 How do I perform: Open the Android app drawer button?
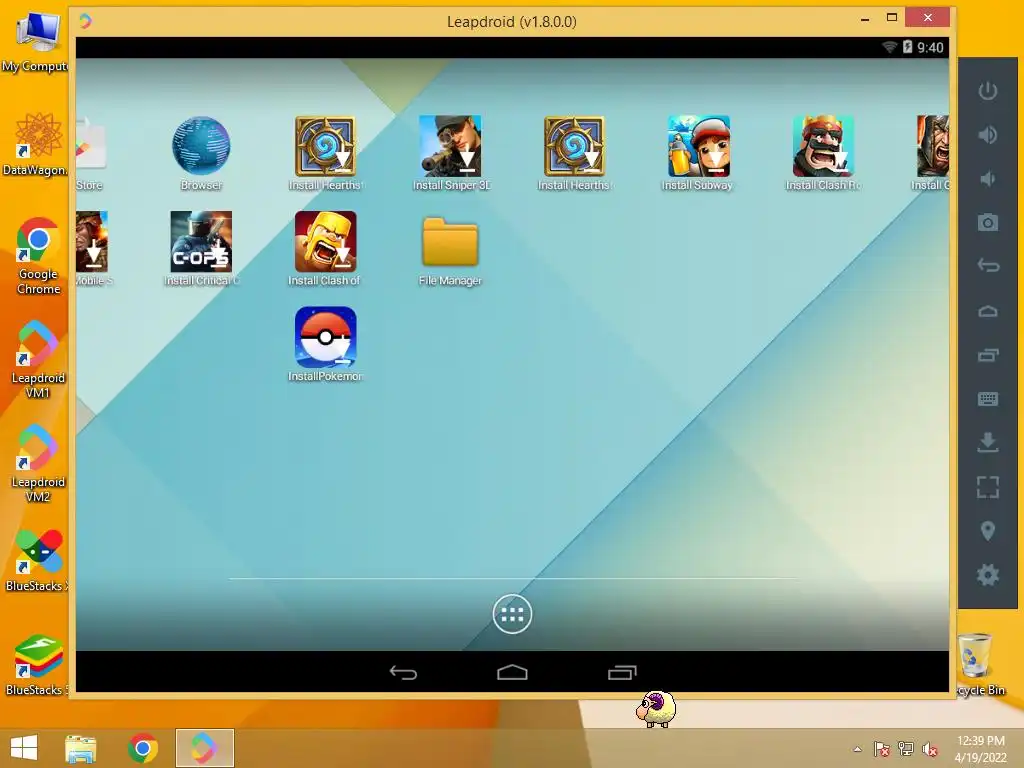512,614
